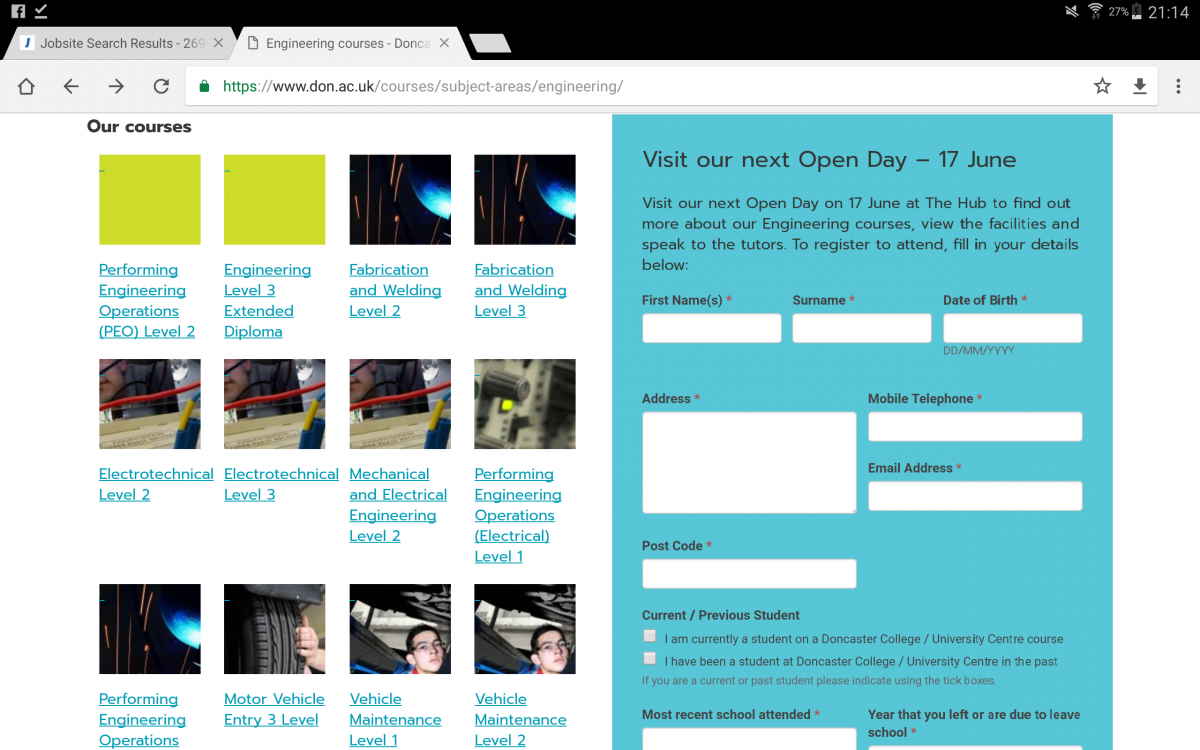Screen dimensions: 1200x750
Task: Tap the download icon in the toolbar
Action: pos(1139,87)
